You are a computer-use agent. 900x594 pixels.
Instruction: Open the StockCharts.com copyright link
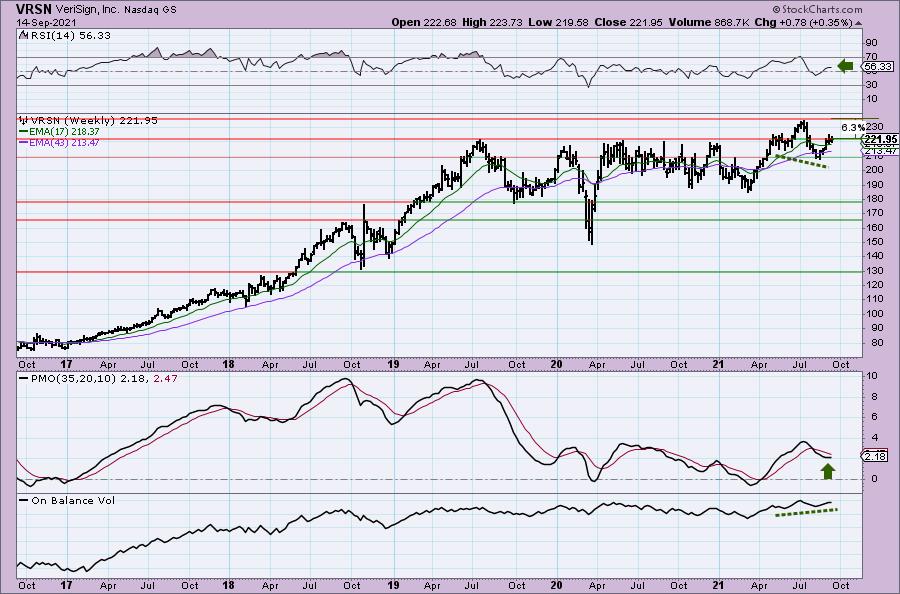(x=817, y=9)
